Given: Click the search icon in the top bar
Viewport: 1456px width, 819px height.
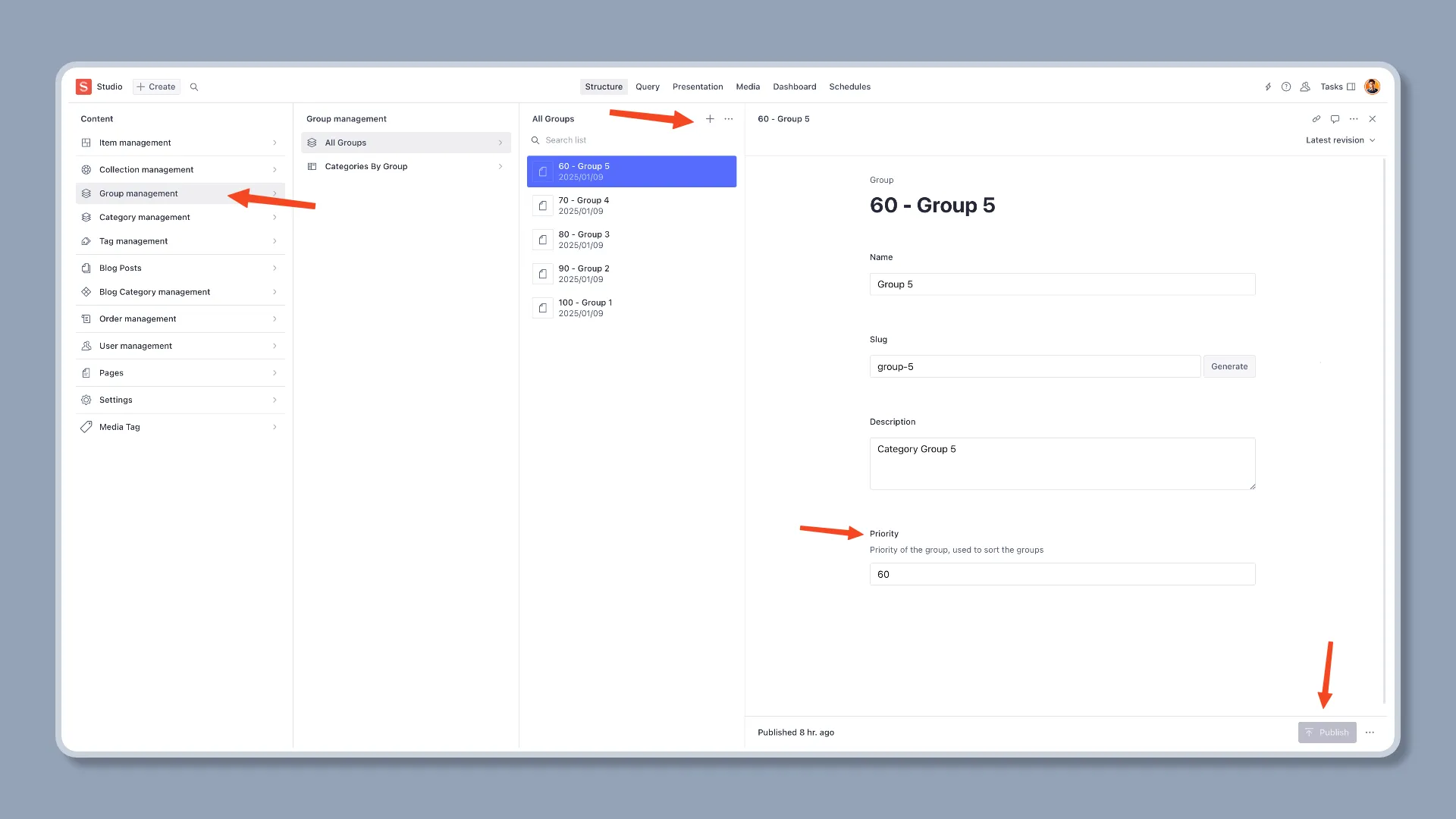Looking at the screenshot, I should (x=195, y=86).
